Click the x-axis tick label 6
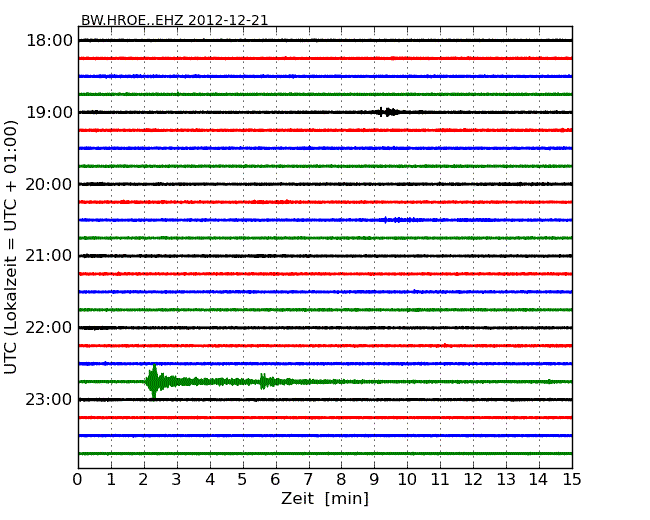 point(275,480)
